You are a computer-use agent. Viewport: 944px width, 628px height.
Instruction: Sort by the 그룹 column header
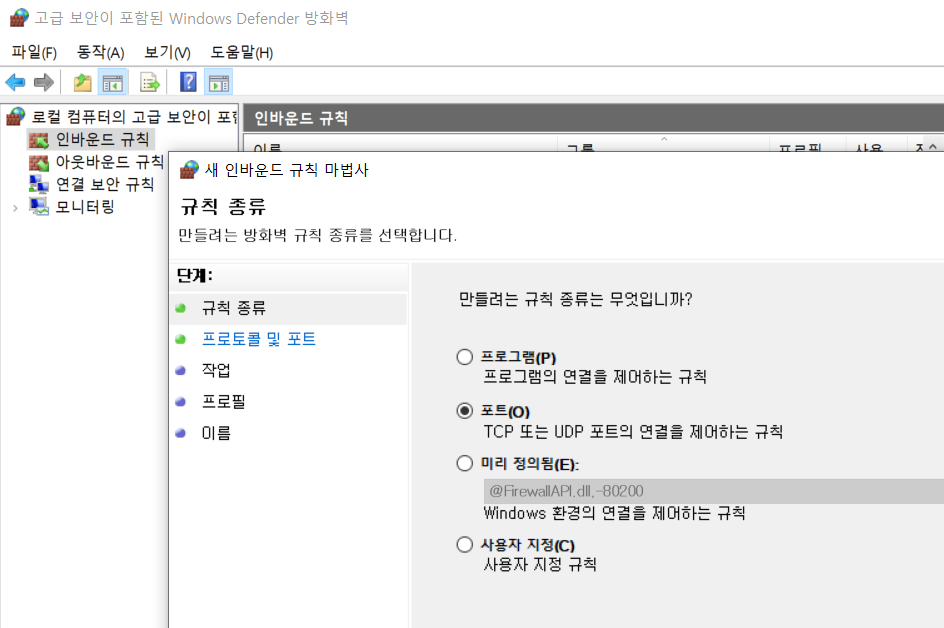coord(663,145)
